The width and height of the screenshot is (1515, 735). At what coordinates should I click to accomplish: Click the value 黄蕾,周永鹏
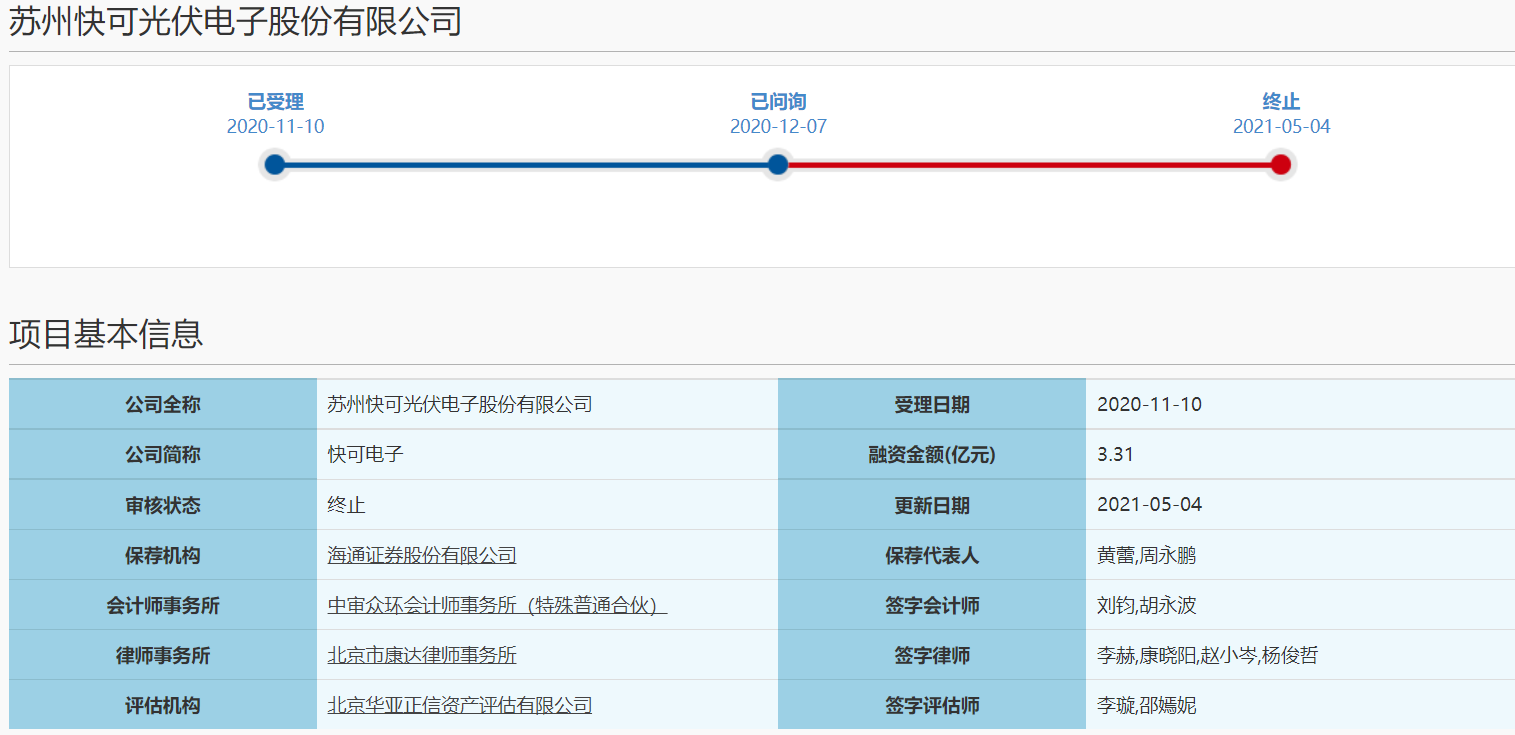click(1147, 555)
